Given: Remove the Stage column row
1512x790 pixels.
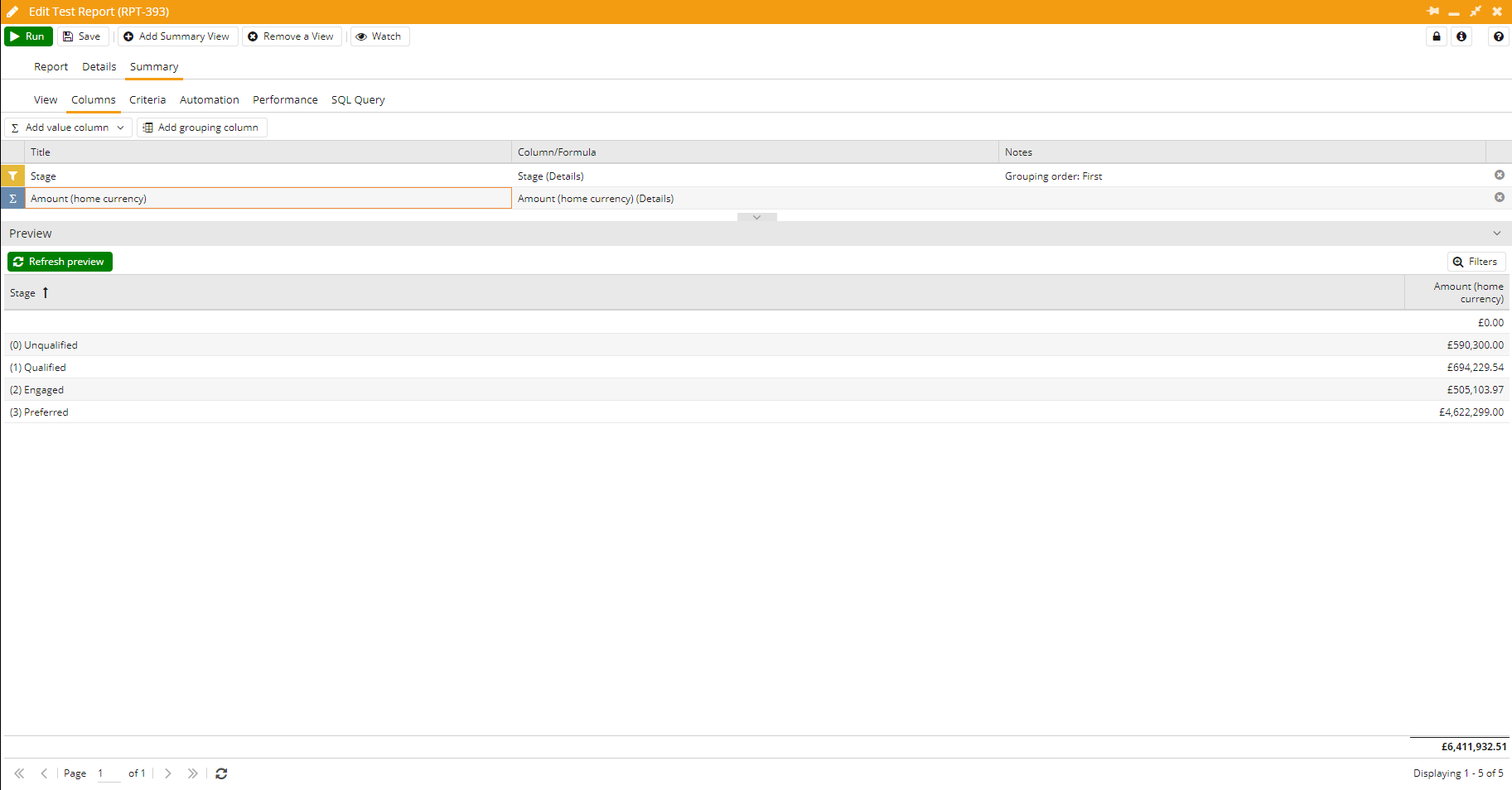Looking at the screenshot, I should (x=1499, y=175).
